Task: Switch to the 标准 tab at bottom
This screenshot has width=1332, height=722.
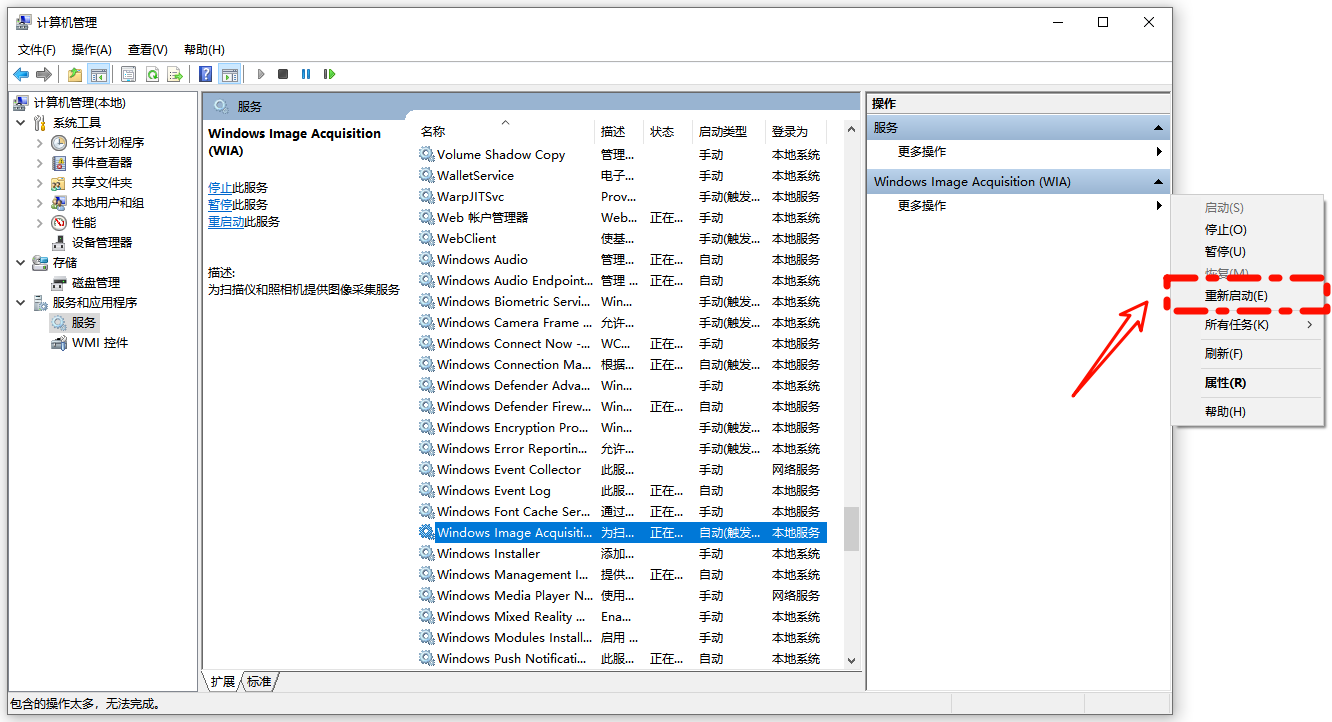Action: click(259, 682)
